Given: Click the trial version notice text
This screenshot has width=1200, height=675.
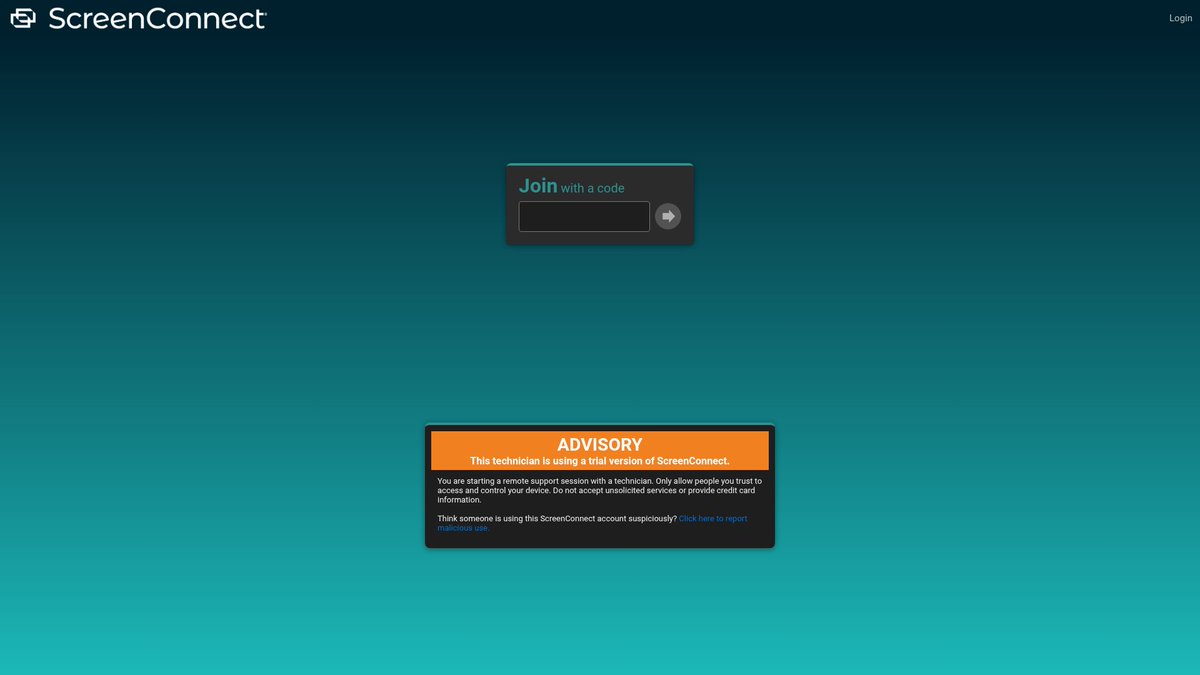Looking at the screenshot, I should coord(600,461).
